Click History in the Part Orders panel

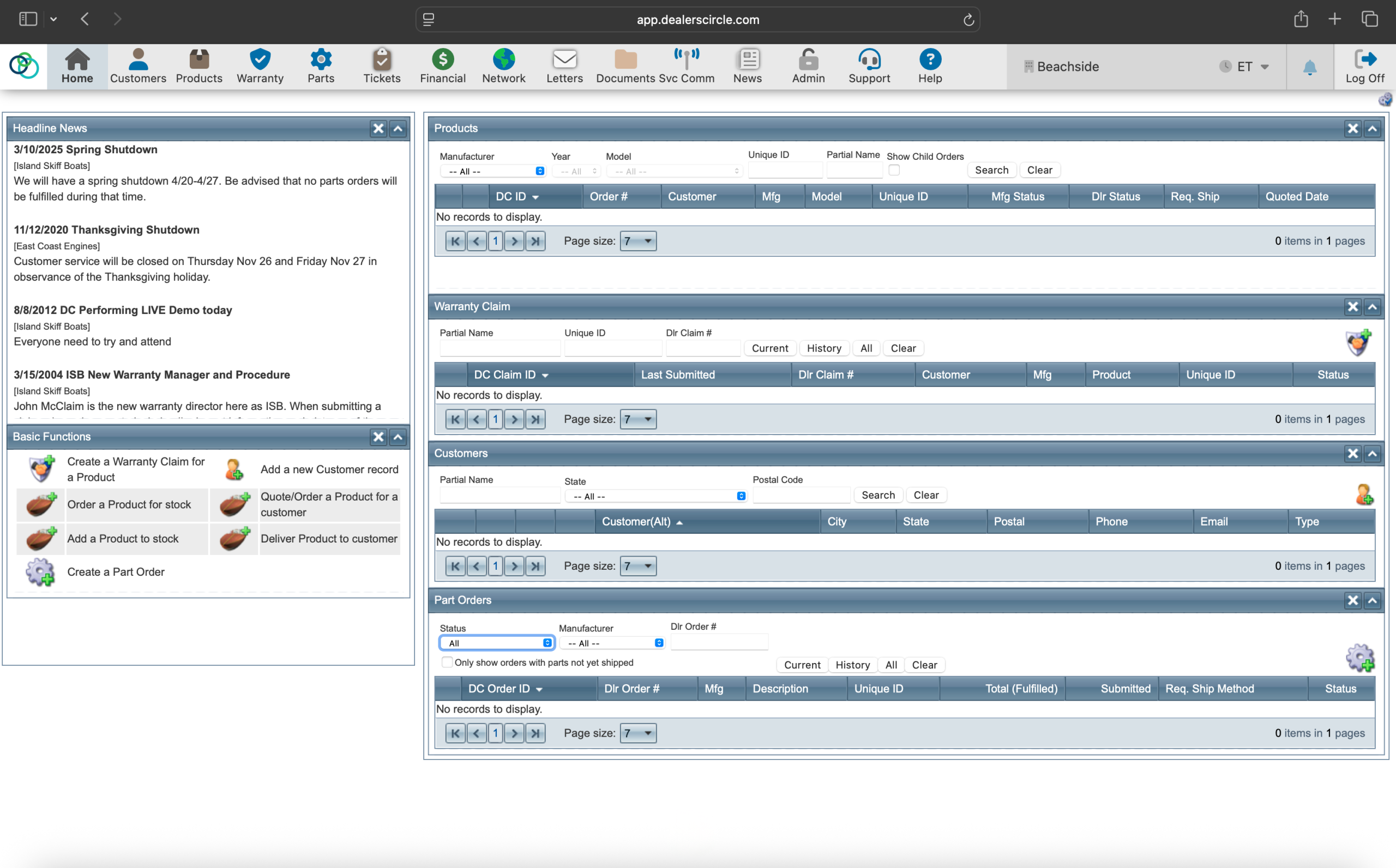(x=852, y=665)
